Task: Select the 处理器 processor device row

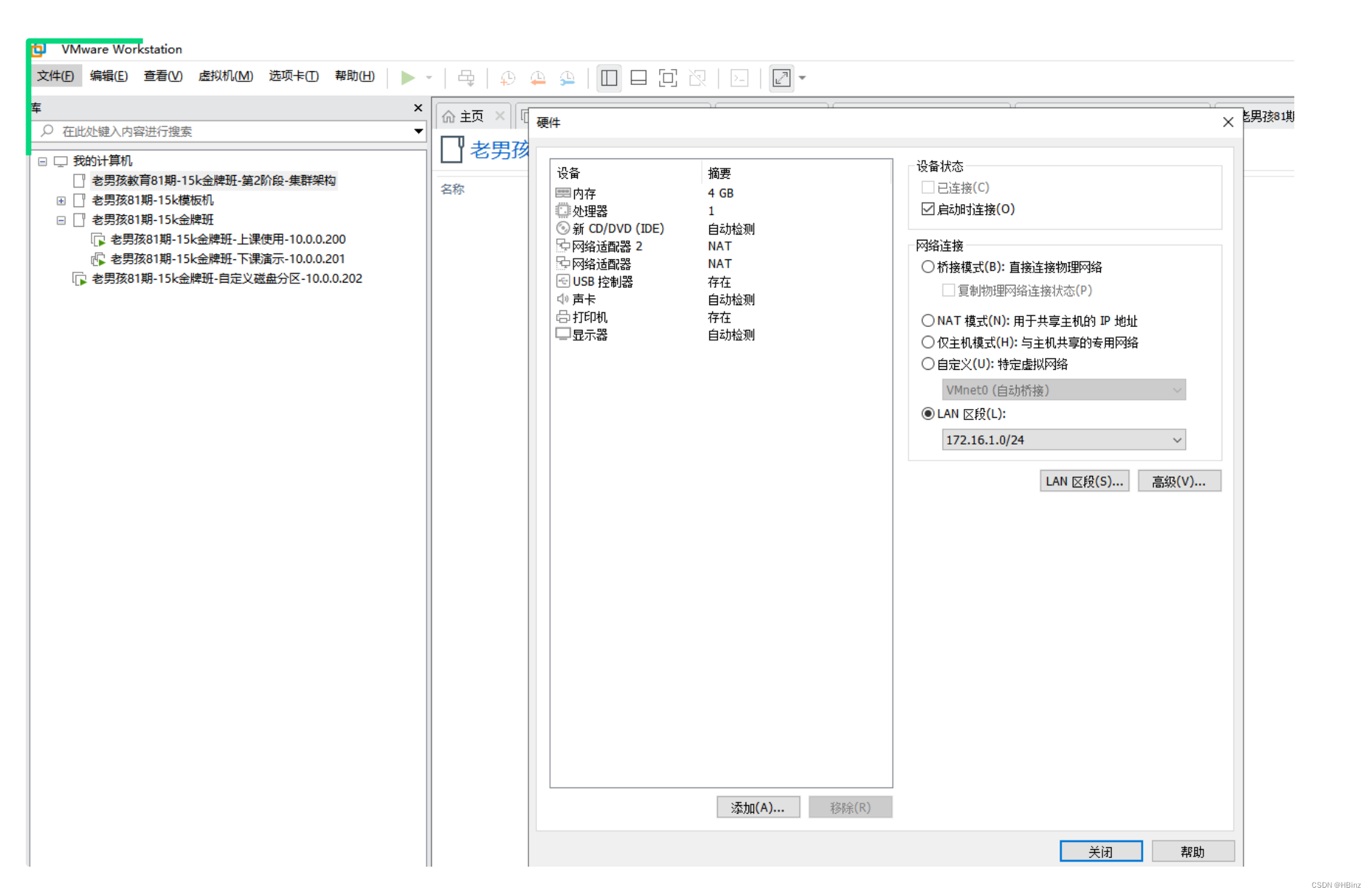Action: point(721,211)
